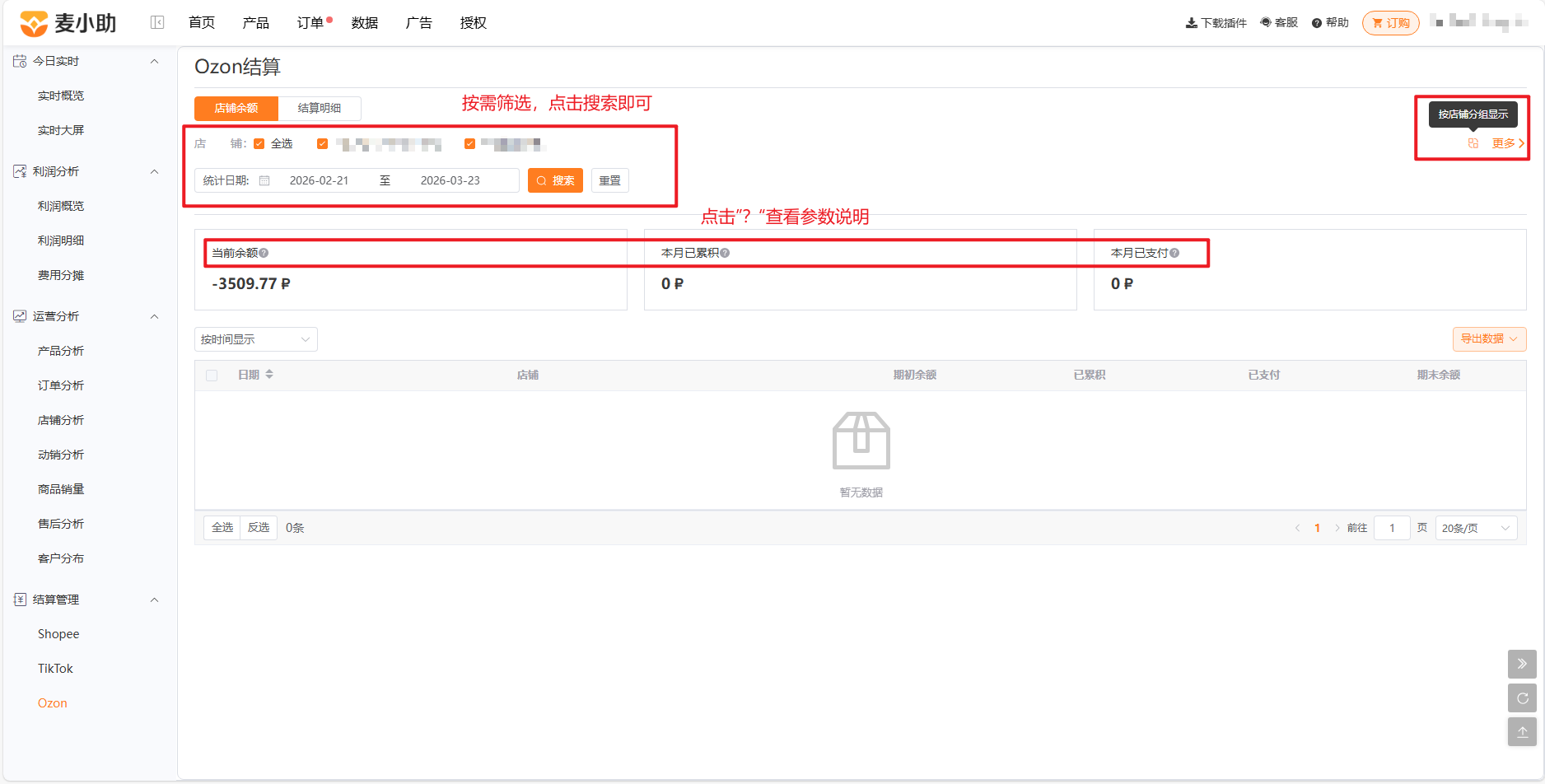This screenshot has height=784, width=1545.
Task: Click the question mark next to 当前余额
Action: [264, 253]
